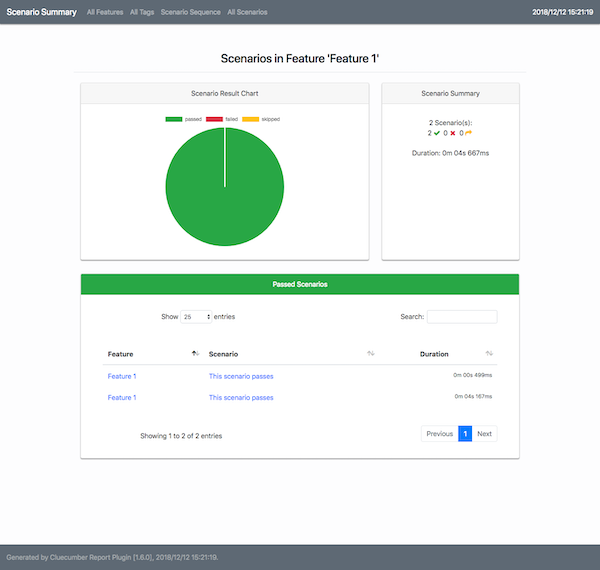Click the 'Generated by Cluecumber Report Plugin' footer text
Screen dimensions: 600x570
[112, 557]
